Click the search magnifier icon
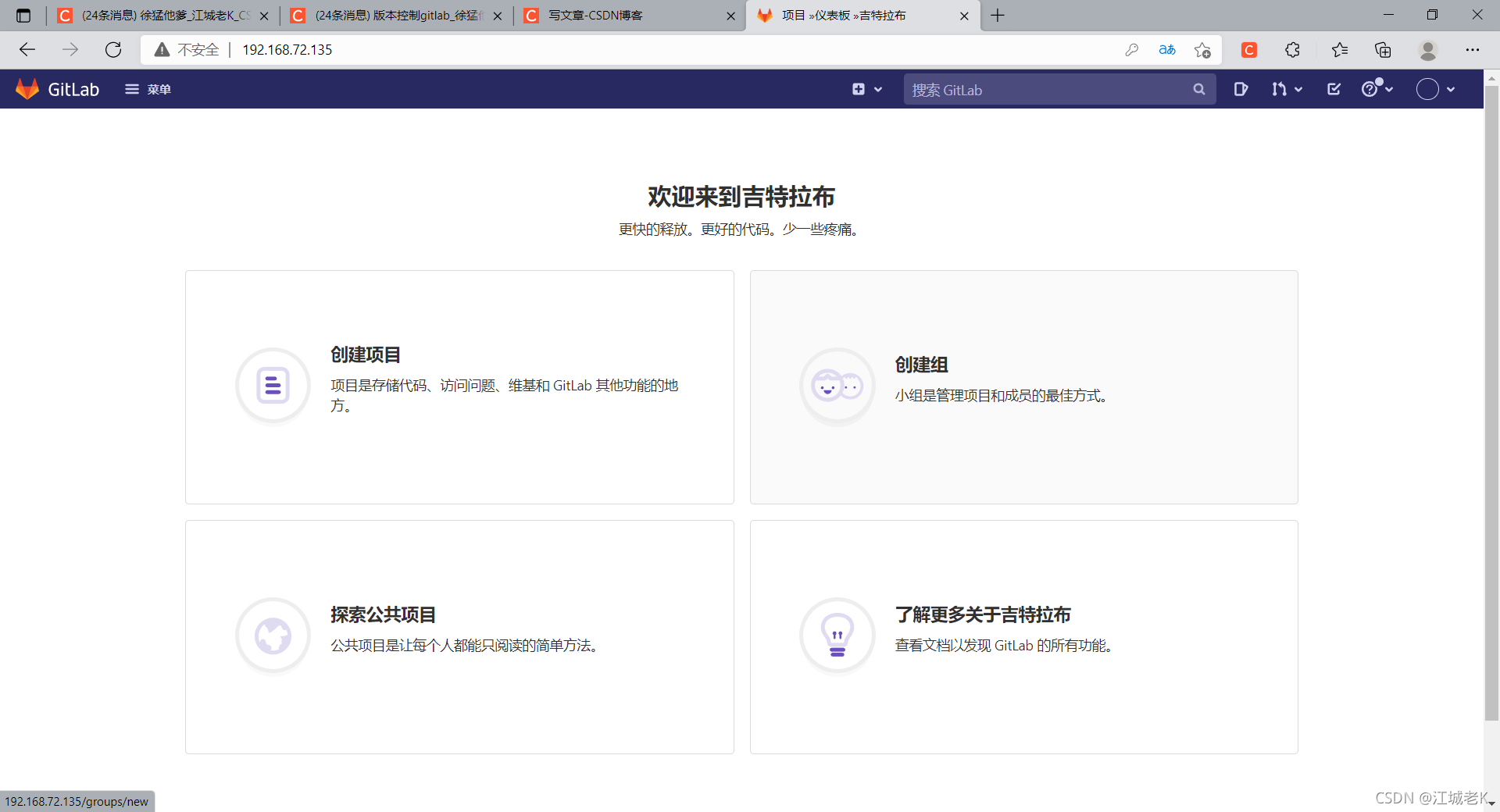This screenshot has height=812, width=1500. [1199, 90]
